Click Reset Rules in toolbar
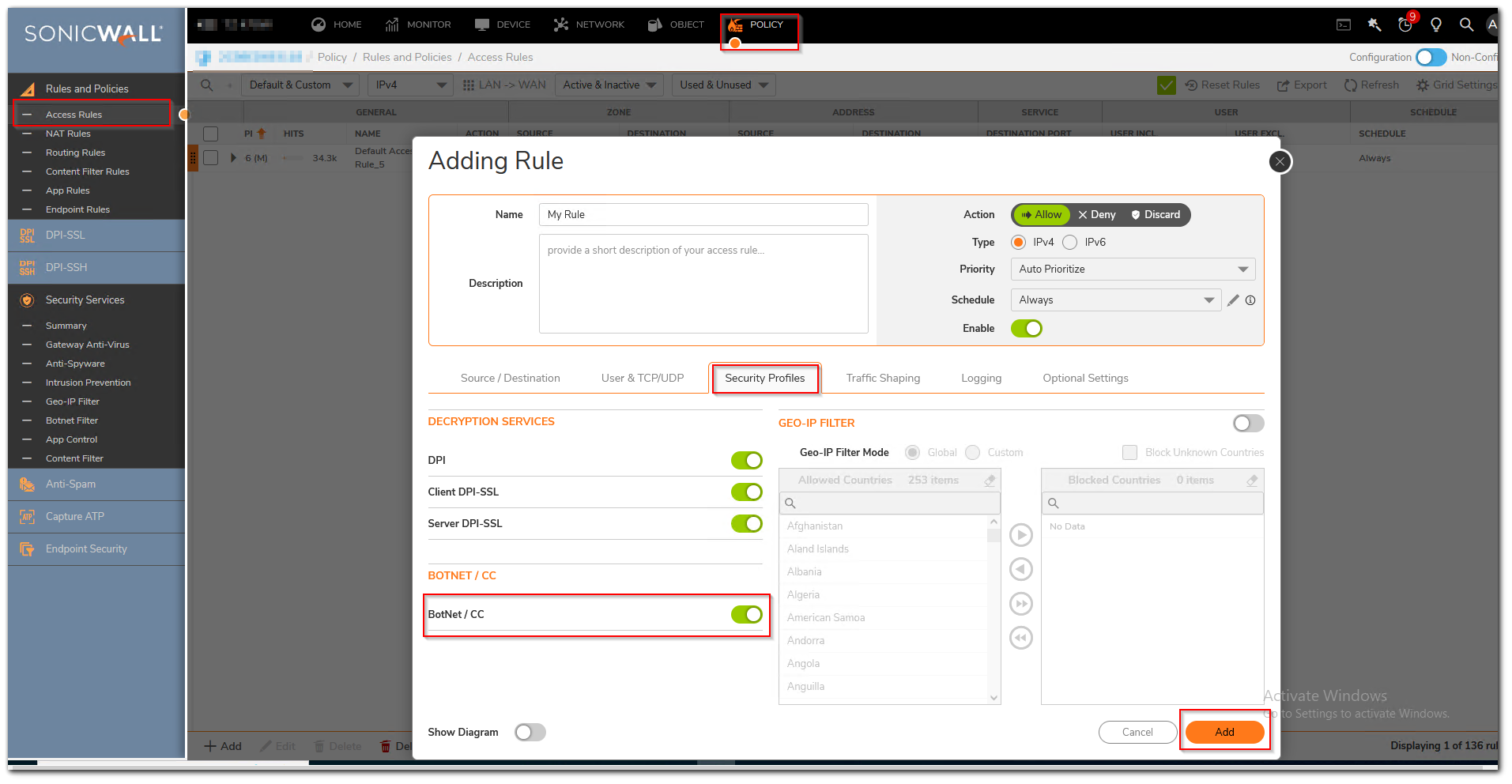The height and width of the screenshot is (784, 1512). point(1223,85)
